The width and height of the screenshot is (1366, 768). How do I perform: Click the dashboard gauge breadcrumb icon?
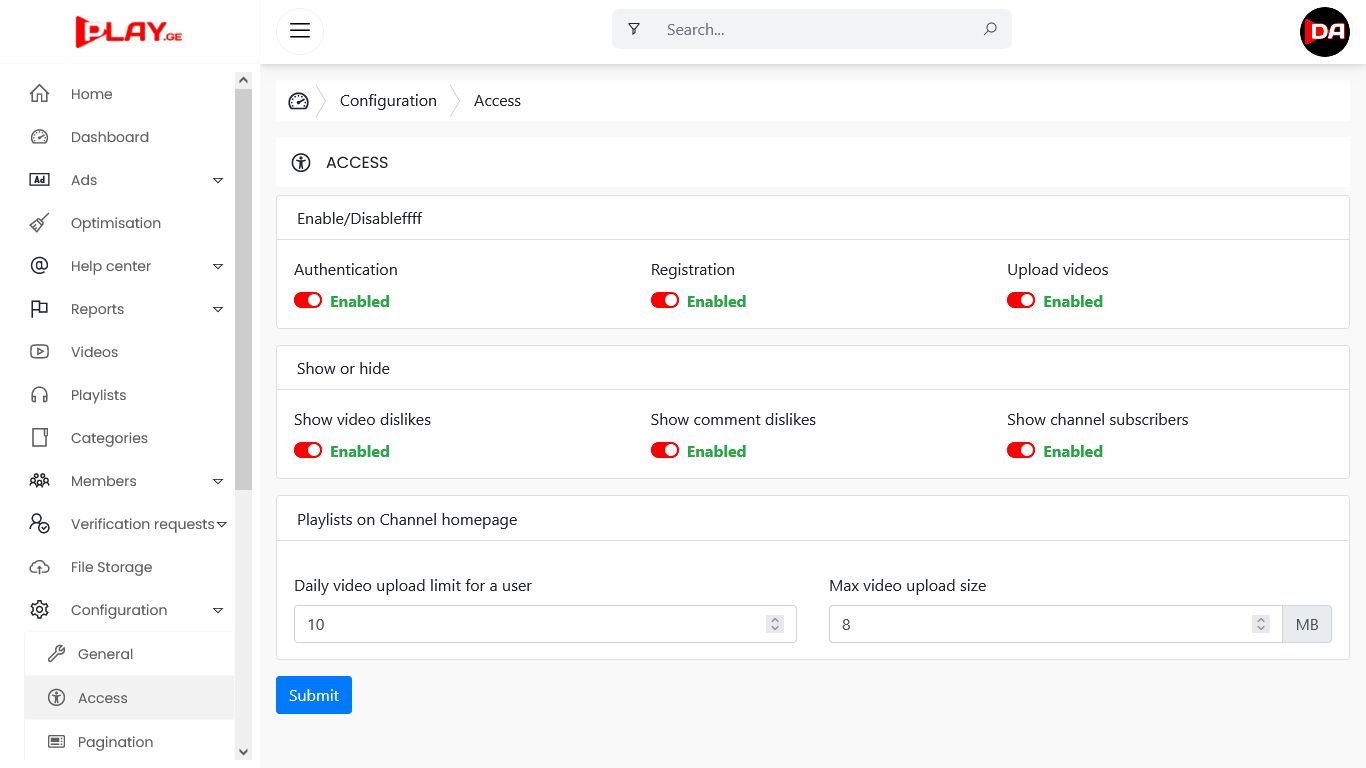point(298,101)
